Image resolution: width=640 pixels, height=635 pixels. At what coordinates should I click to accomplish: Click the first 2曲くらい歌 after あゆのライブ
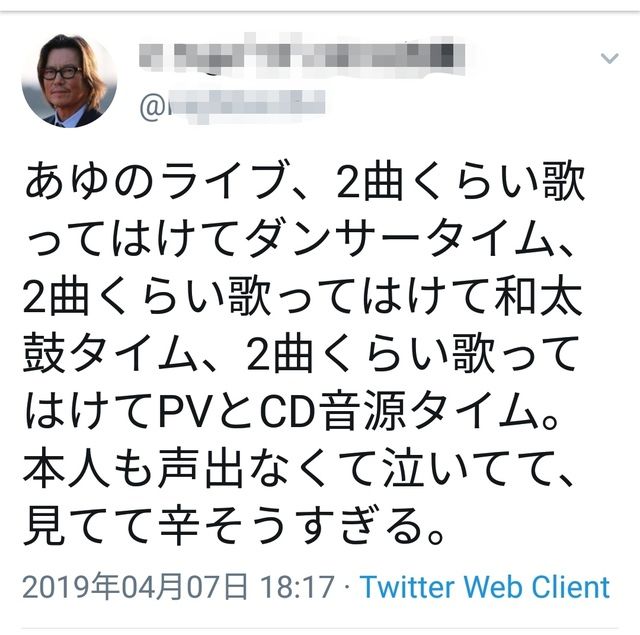(x=460, y=182)
